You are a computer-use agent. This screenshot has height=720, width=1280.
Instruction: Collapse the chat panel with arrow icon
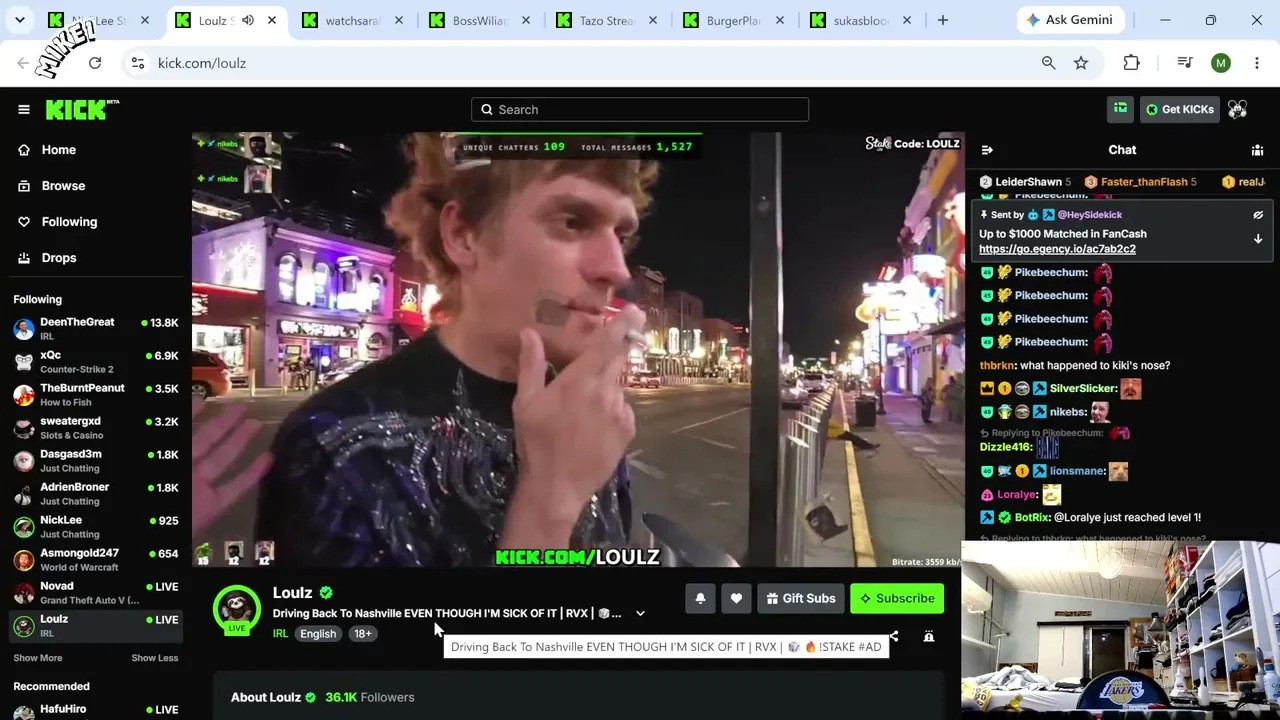[x=987, y=150]
